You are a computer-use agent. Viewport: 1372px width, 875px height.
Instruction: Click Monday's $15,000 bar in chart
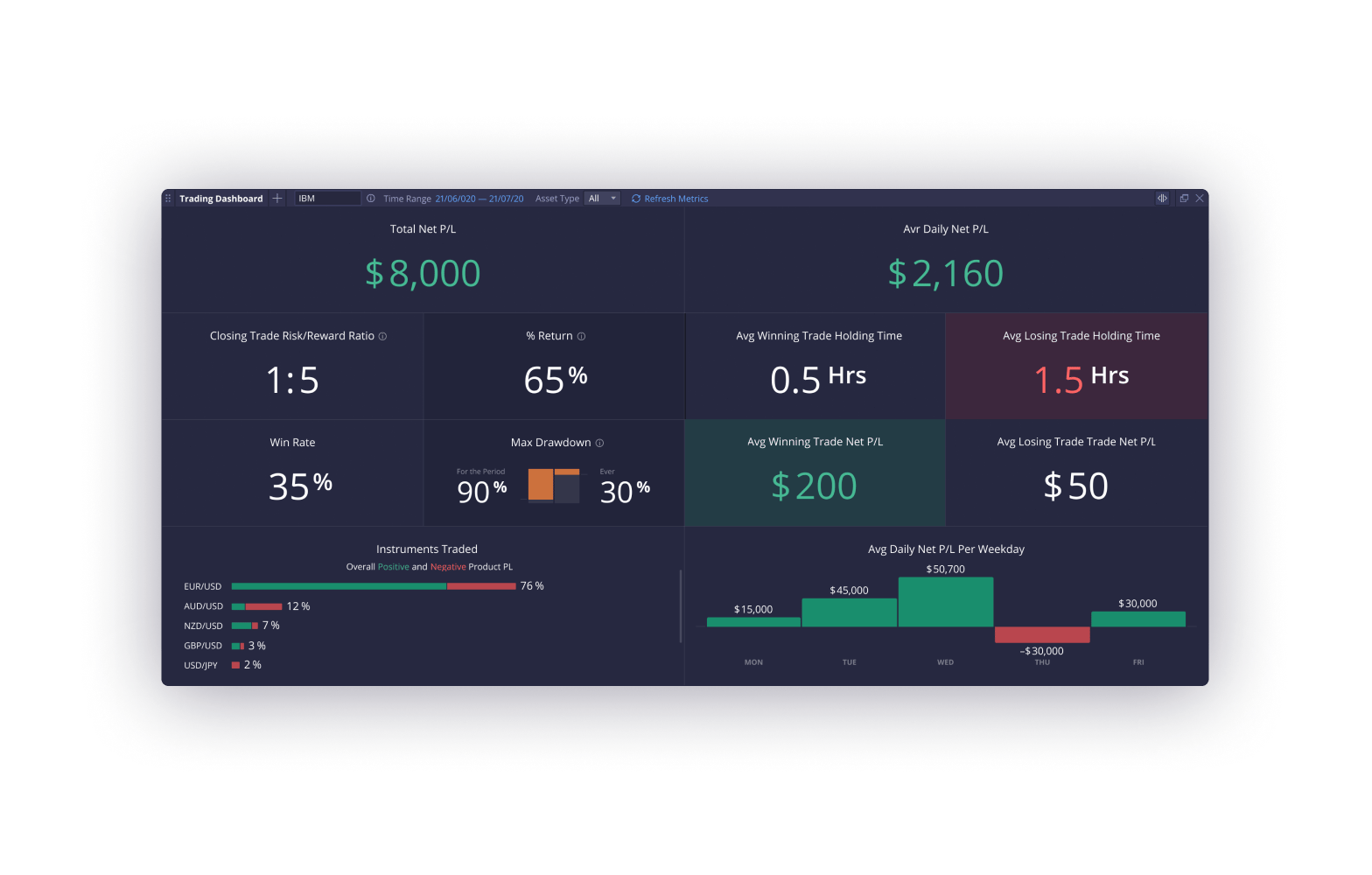click(753, 622)
